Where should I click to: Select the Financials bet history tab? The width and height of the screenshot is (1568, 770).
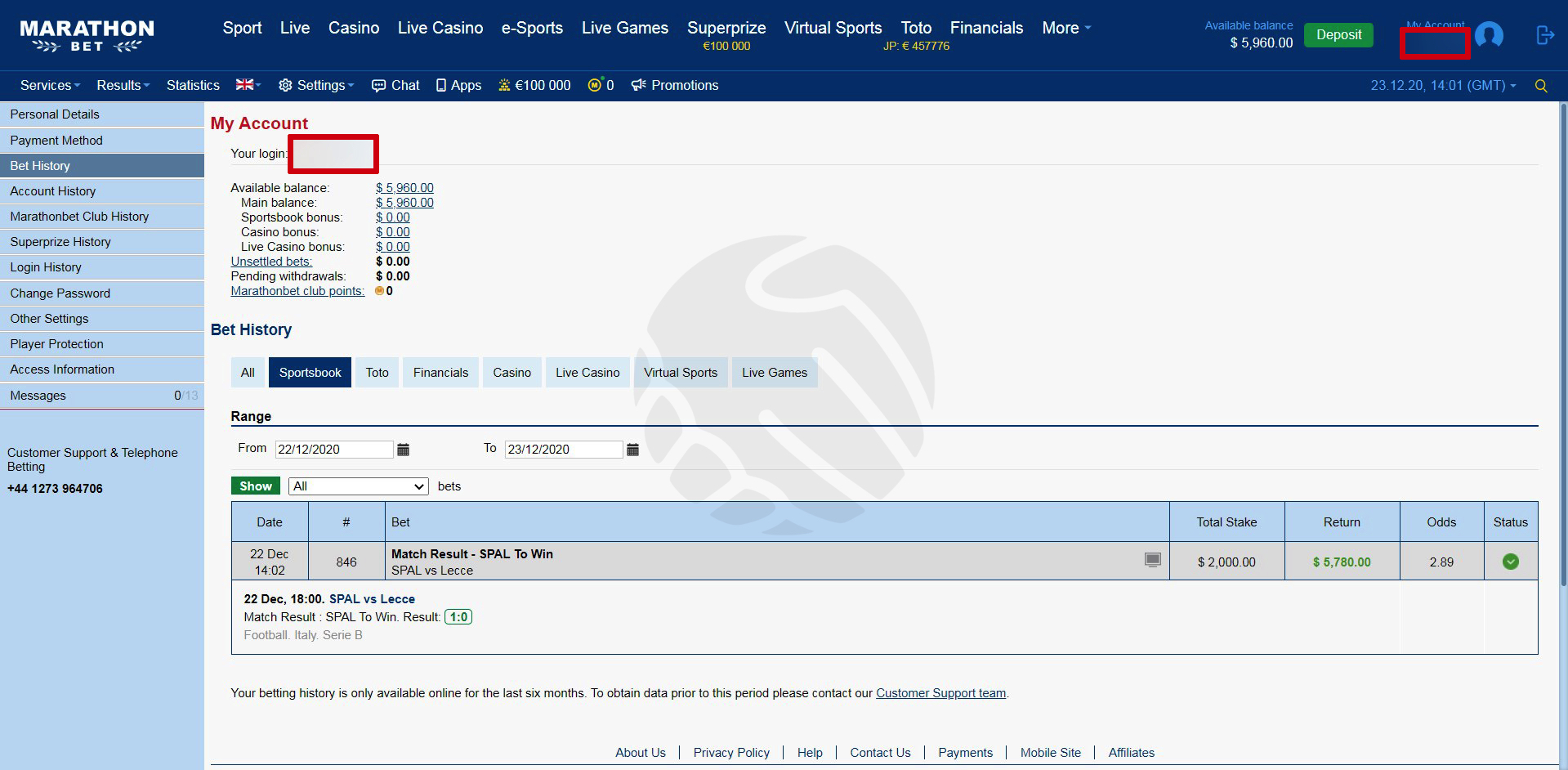tap(440, 373)
